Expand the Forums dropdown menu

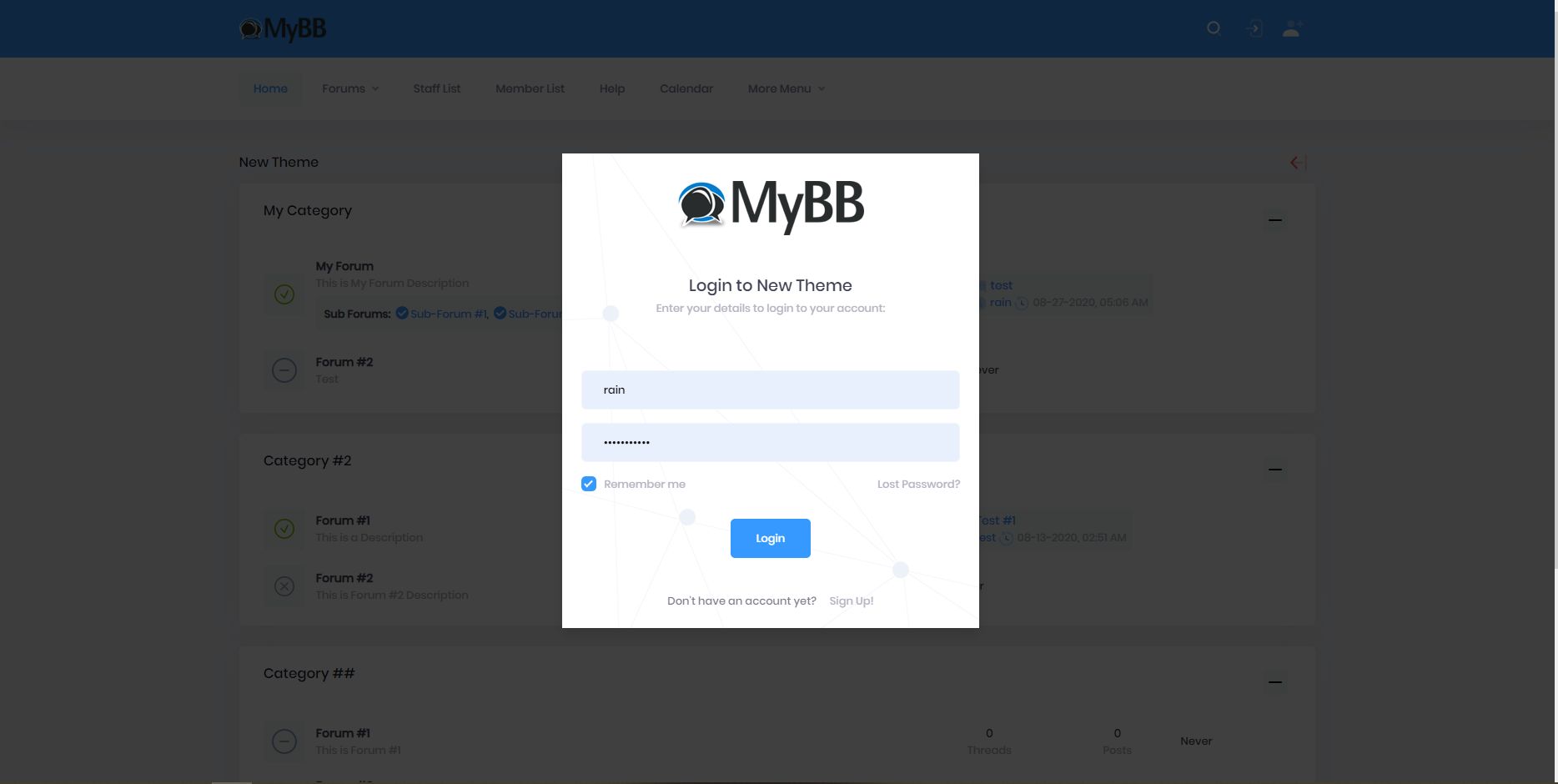click(350, 88)
